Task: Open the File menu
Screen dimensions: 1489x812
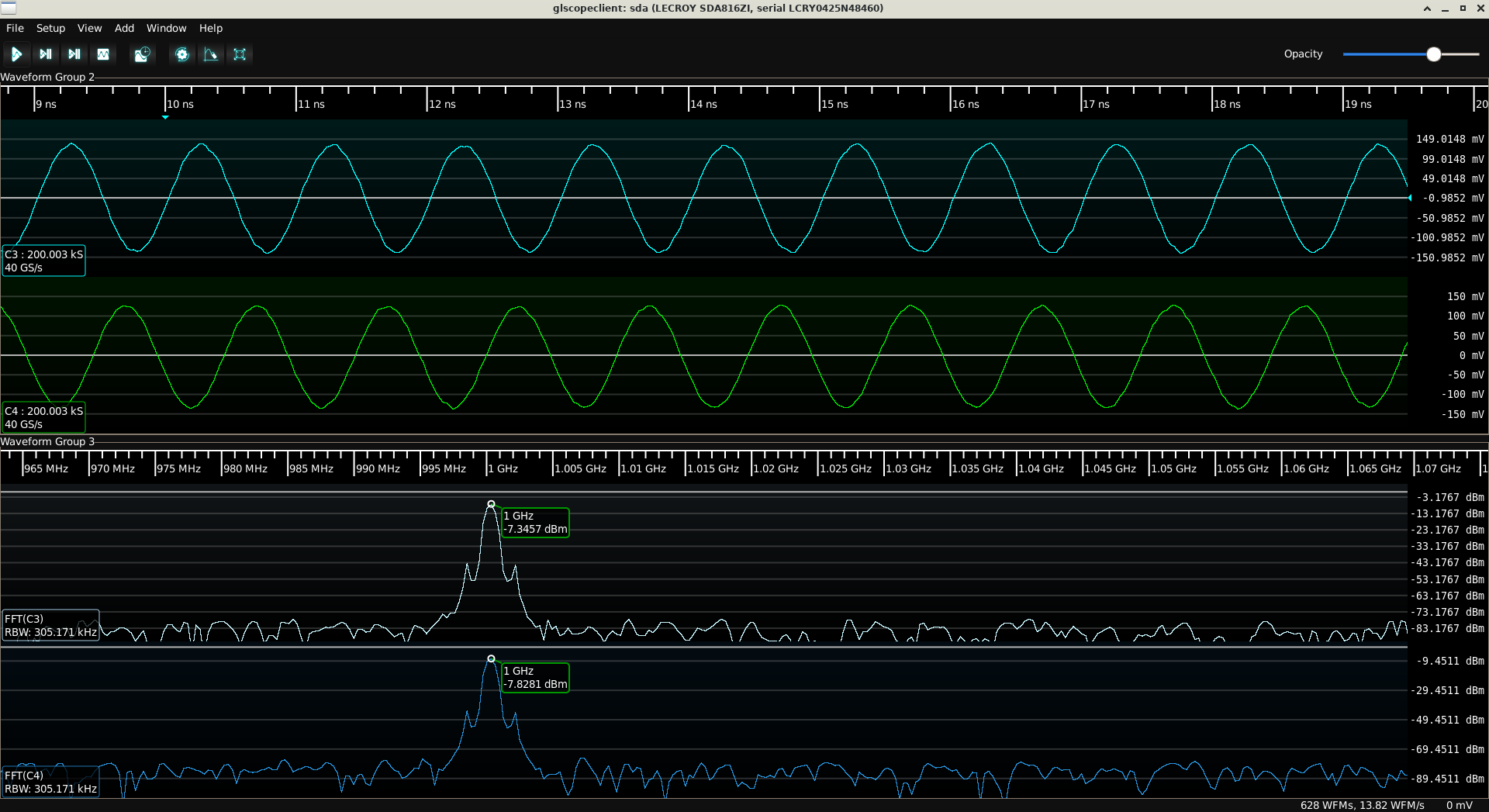Action: pos(15,28)
